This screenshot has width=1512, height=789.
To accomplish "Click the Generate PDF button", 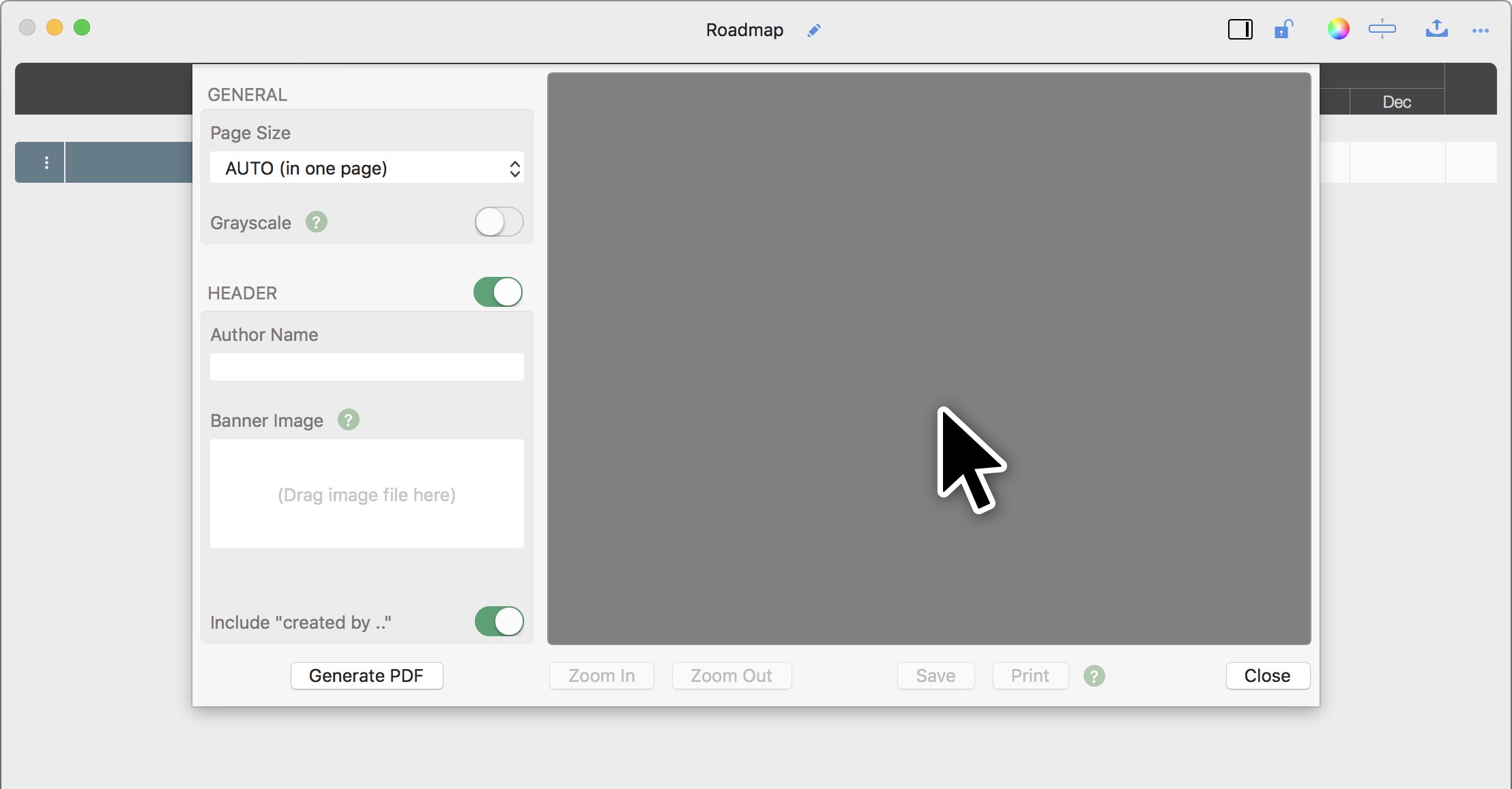I will (x=366, y=676).
